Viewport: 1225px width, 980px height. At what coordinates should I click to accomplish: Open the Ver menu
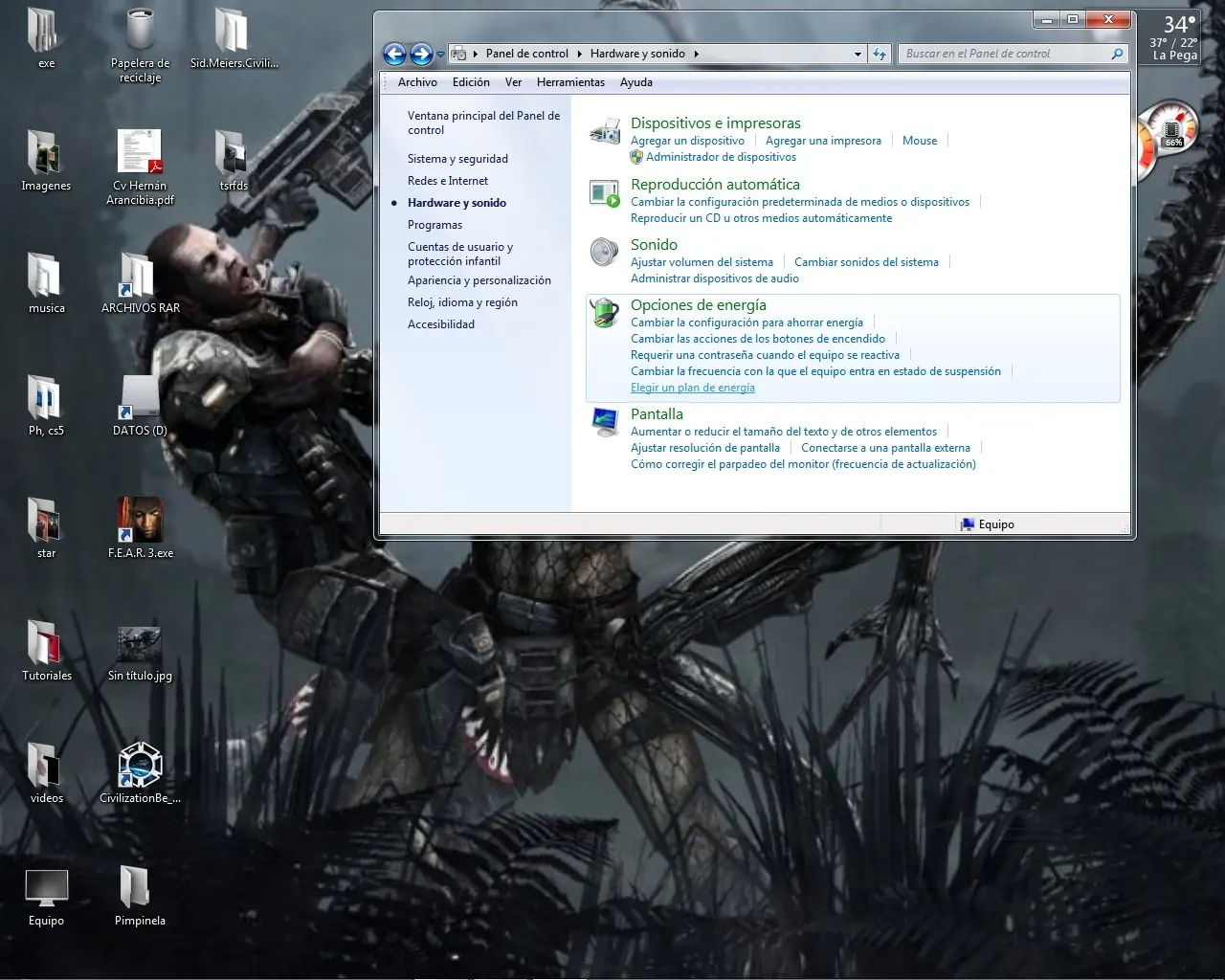(514, 82)
